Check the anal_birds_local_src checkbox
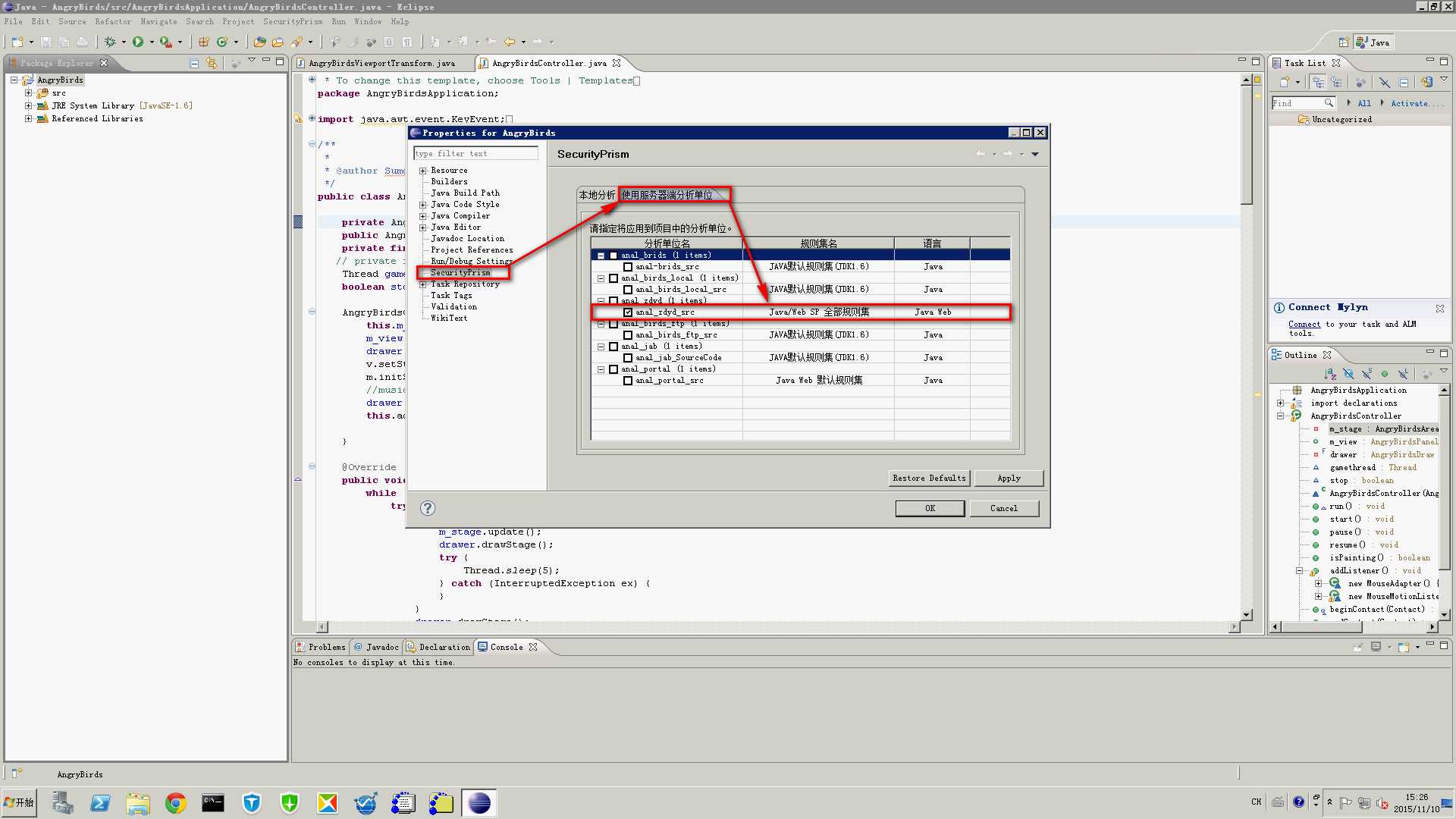The image size is (1456, 819). pyautogui.click(x=628, y=290)
